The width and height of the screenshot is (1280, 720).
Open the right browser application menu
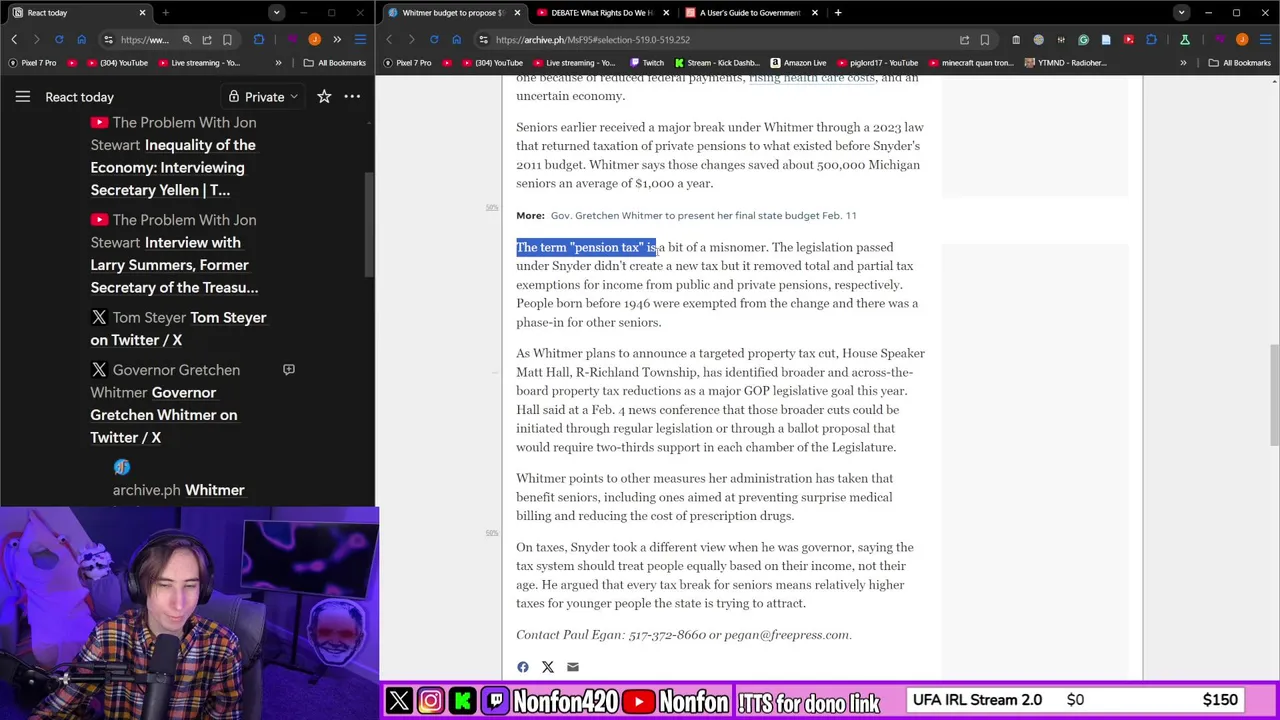pos(1265,40)
